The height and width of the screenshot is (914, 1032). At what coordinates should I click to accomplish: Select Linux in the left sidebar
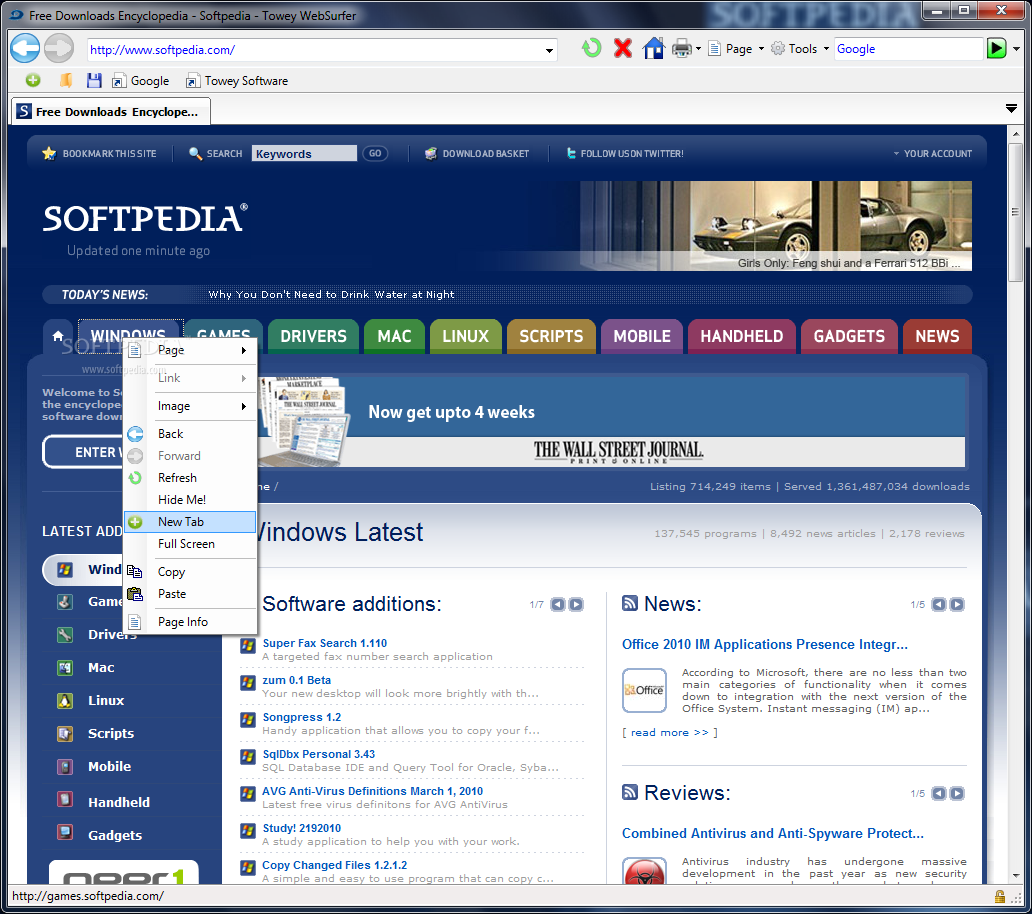click(106, 700)
